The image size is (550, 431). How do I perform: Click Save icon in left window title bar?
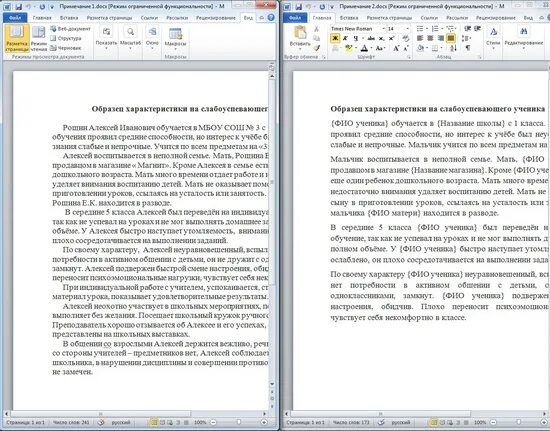coord(19,6)
